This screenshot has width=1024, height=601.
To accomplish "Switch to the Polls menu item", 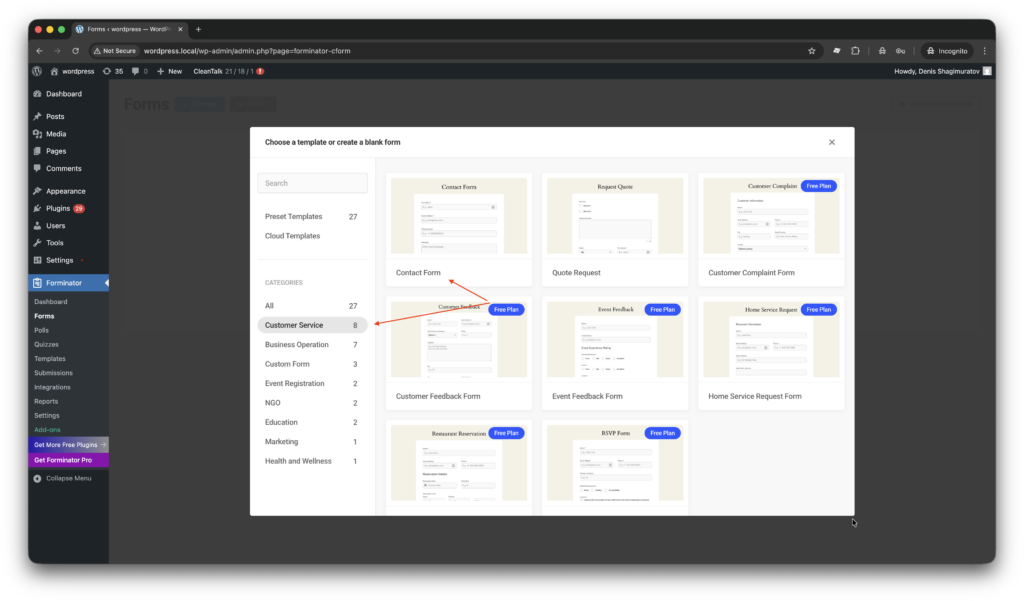I will [44, 329].
